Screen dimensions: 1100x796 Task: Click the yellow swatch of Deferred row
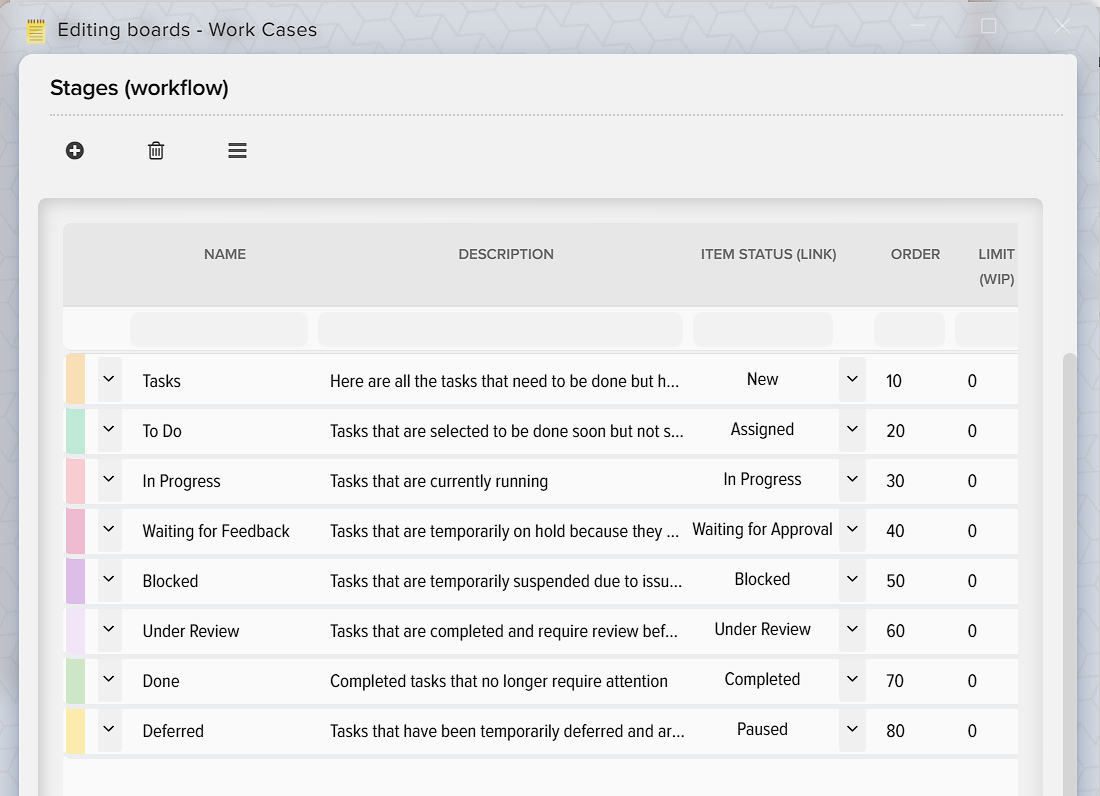click(75, 731)
